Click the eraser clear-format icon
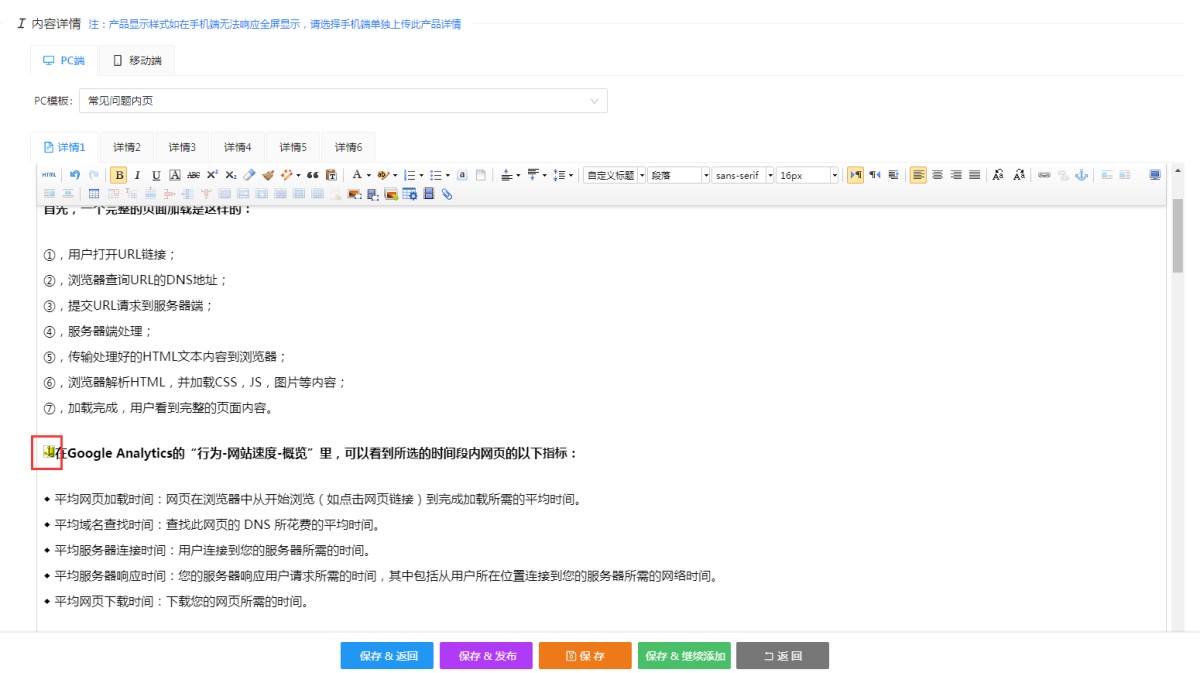This screenshot has width=1200, height=673. 250,175
